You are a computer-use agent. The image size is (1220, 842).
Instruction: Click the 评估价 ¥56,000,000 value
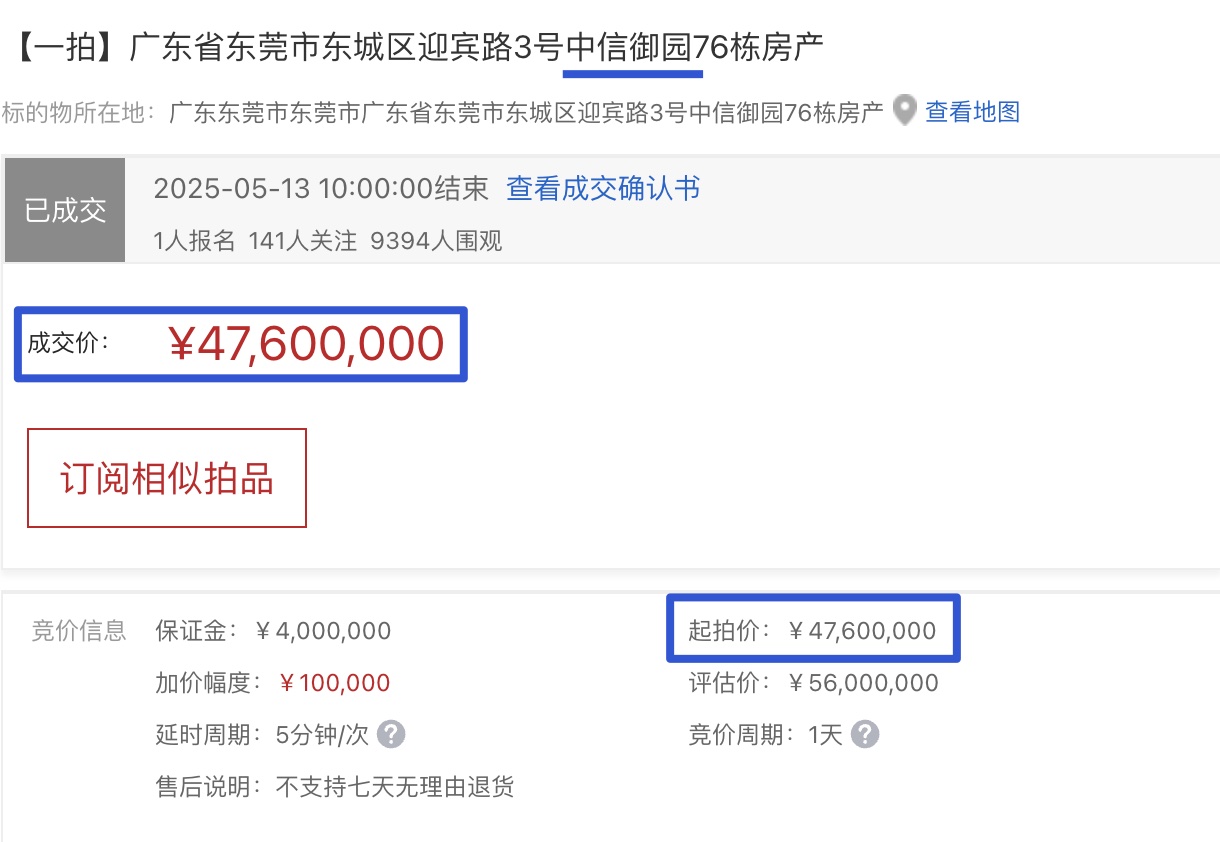pos(863,683)
